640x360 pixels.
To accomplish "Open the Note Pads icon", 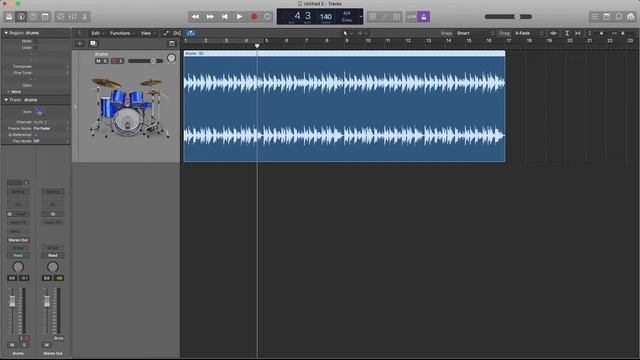I will click(607, 17).
